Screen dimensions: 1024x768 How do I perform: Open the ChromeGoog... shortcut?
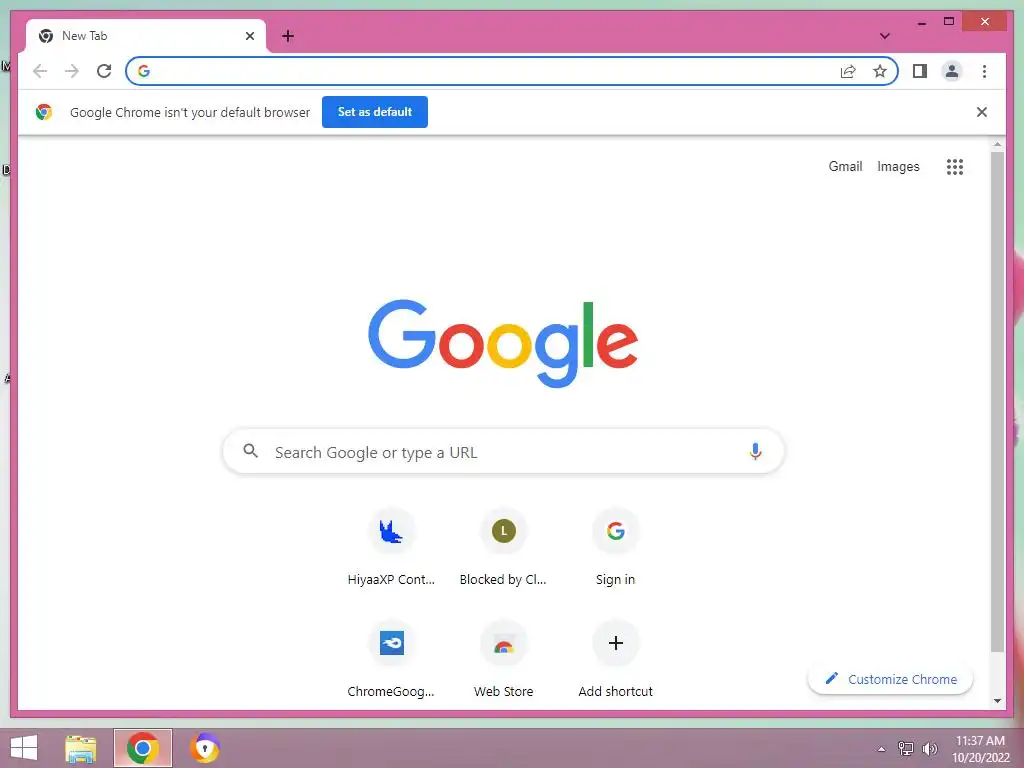tap(391, 659)
